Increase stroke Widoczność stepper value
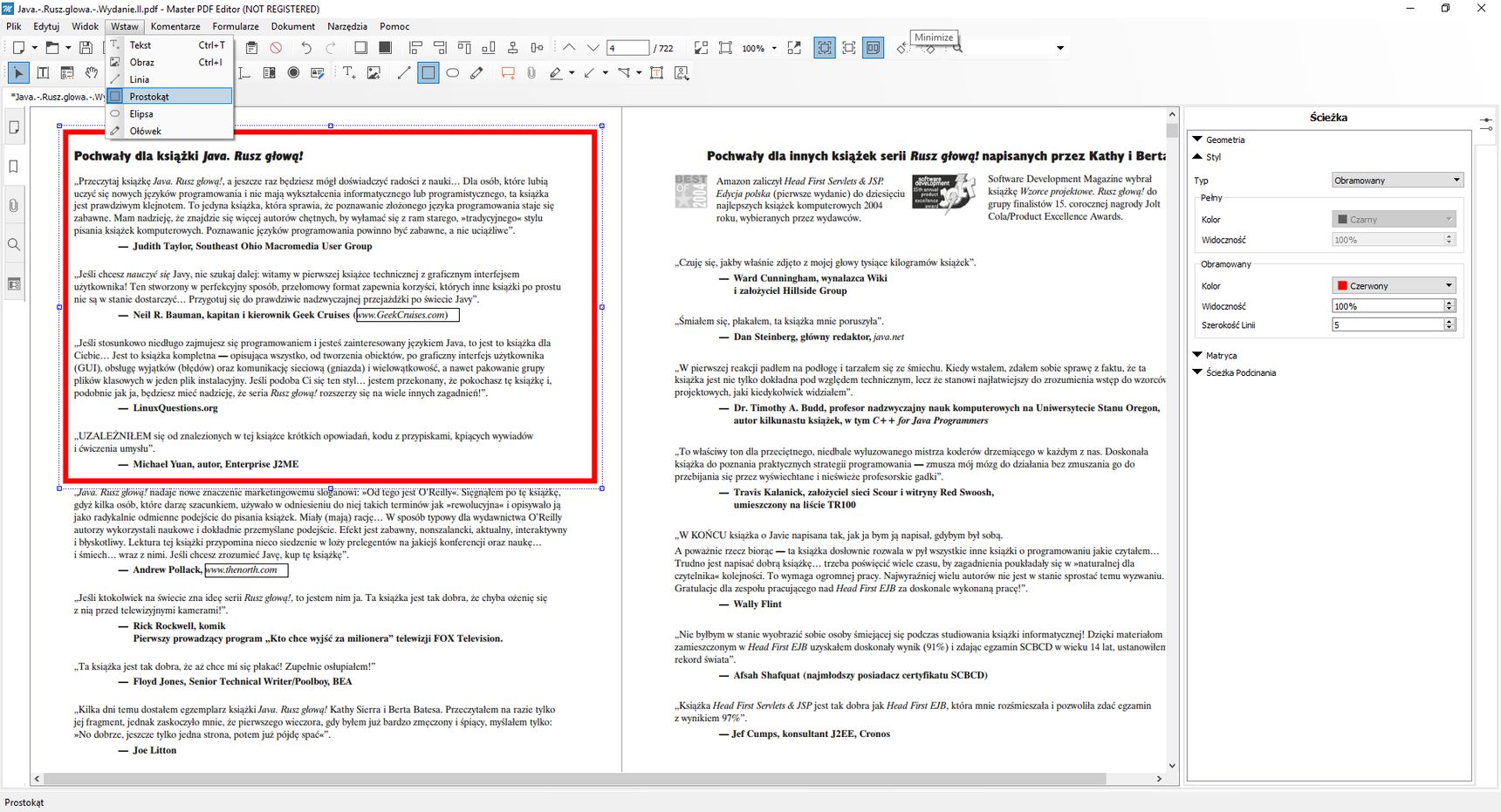Screen dimensions: 1501x812 (x=1450, y=303)
